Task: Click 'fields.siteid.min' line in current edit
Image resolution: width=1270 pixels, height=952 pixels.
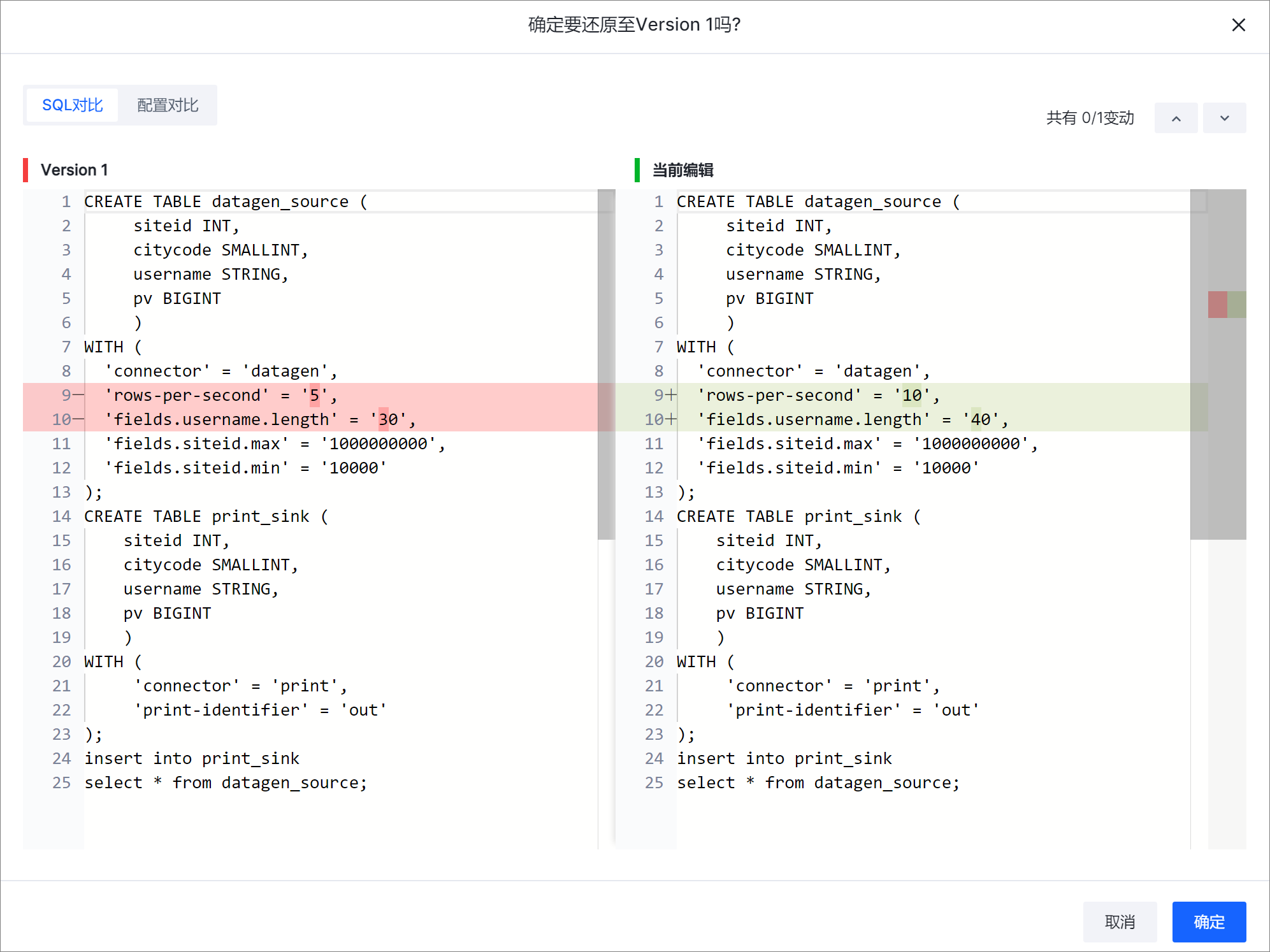Action: click(838, 468)
